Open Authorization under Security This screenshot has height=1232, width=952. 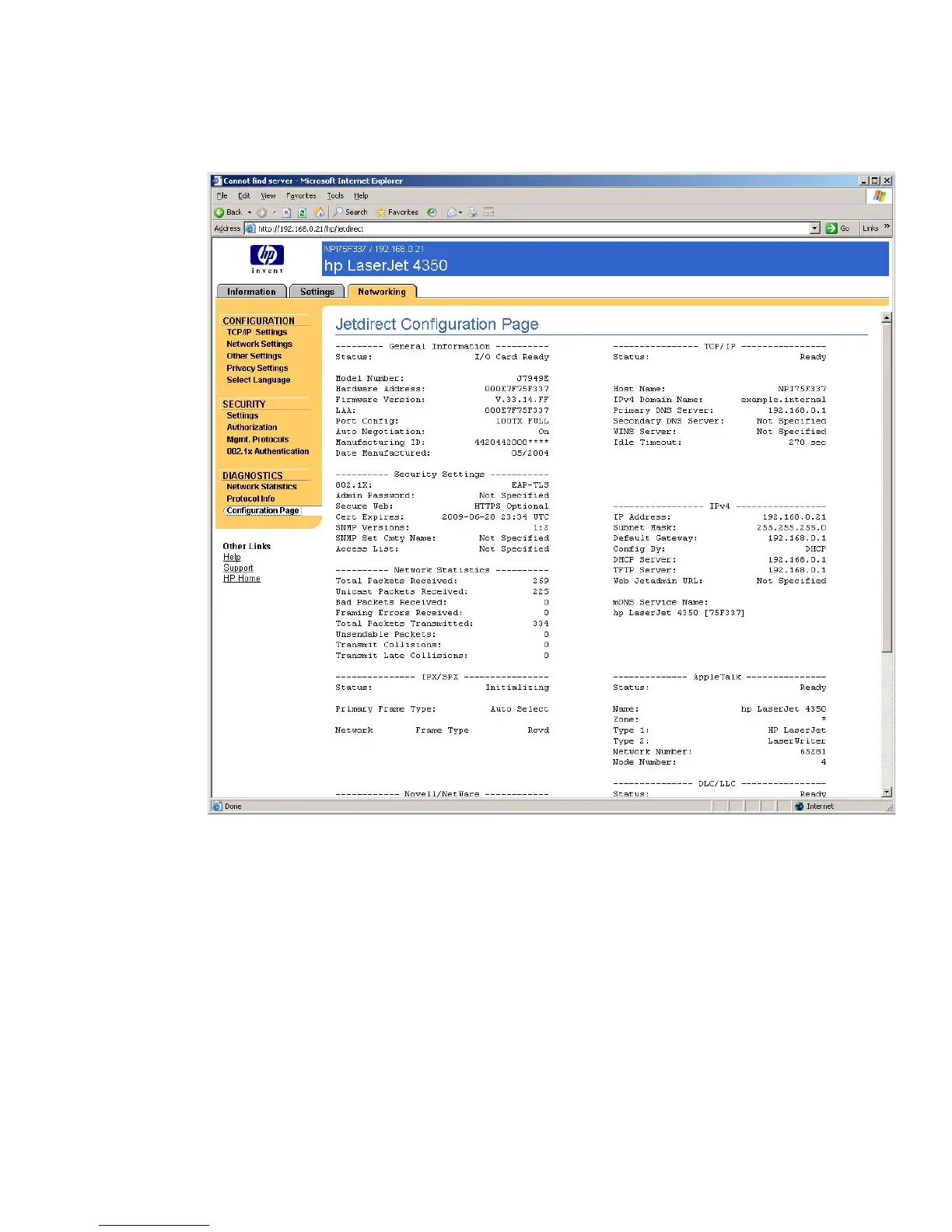[252, 428]
